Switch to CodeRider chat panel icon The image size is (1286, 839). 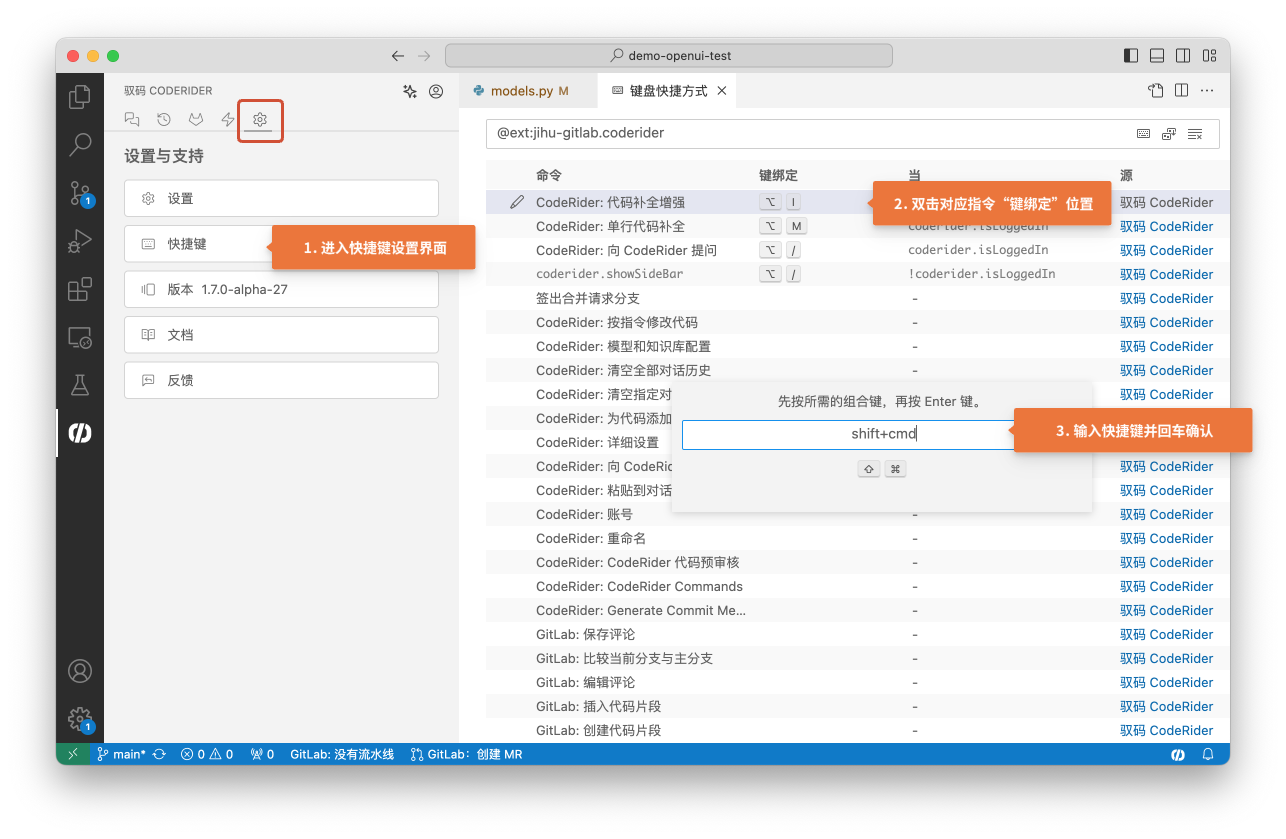coord(132,119)
